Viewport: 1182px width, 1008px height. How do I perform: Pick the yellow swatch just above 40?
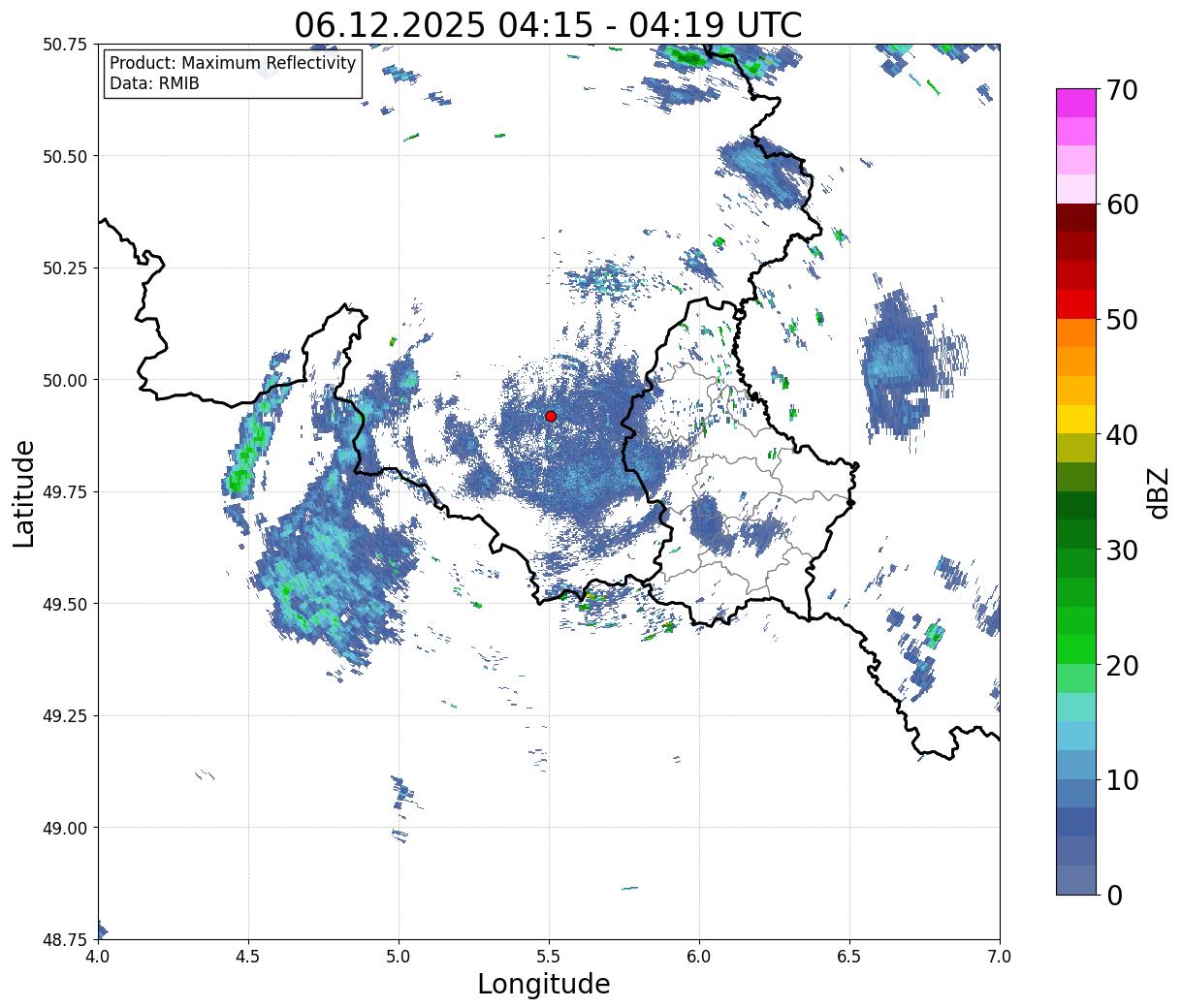coord(1076,420)
